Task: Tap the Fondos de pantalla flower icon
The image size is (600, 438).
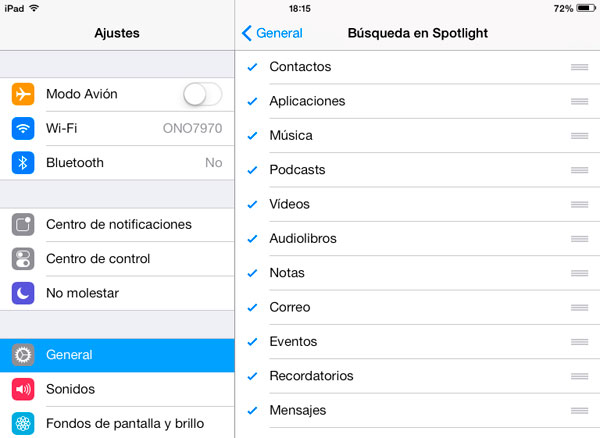Action: click(23, 423)
